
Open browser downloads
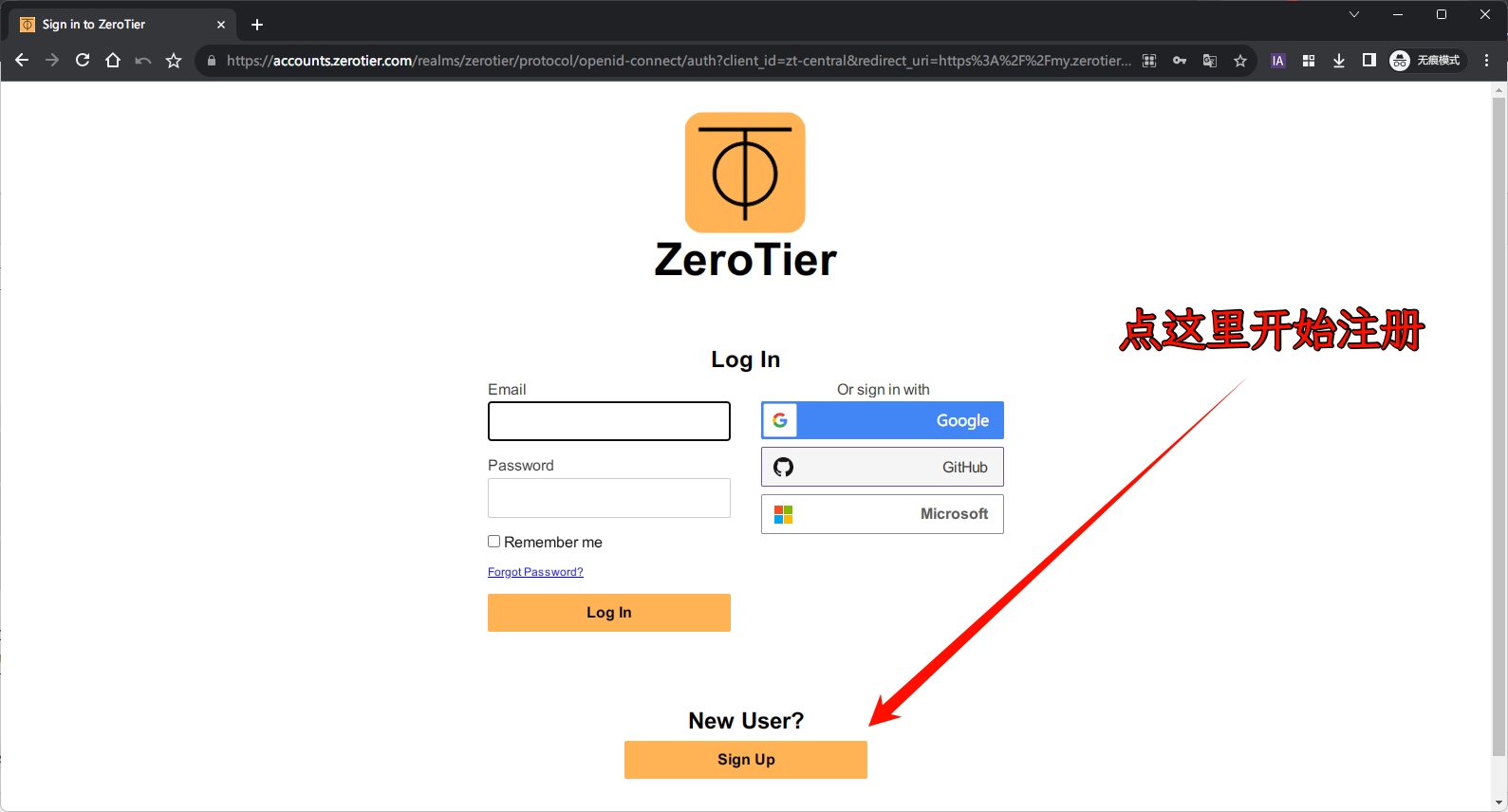click(x=1339, y=61)
